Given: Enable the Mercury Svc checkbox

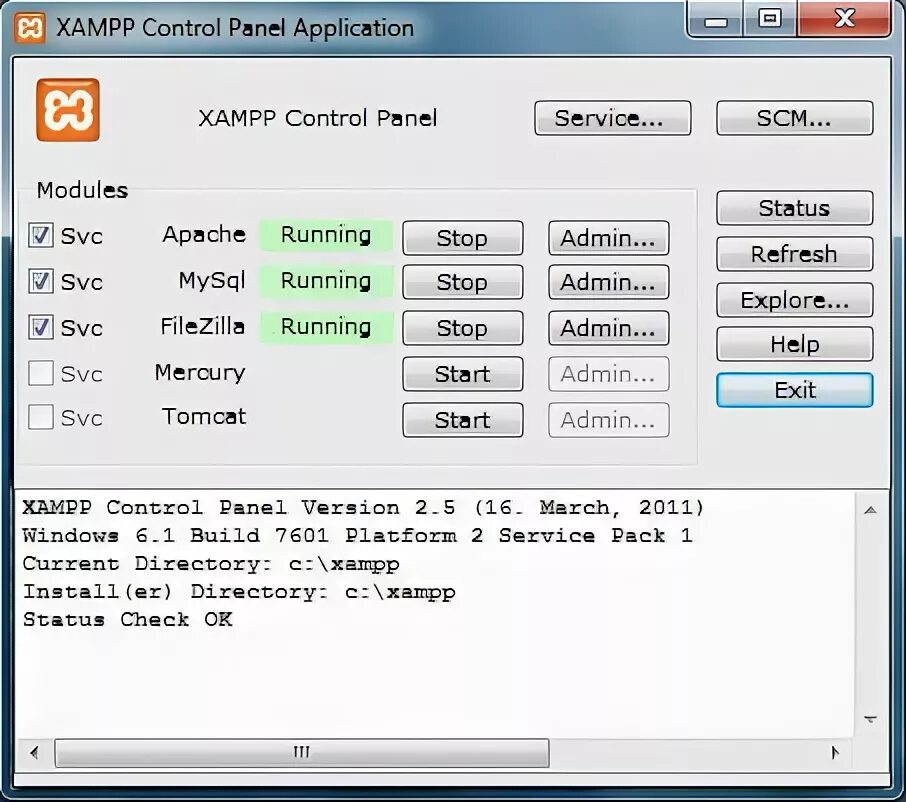Looking at the screenshot, I should 41,373.
